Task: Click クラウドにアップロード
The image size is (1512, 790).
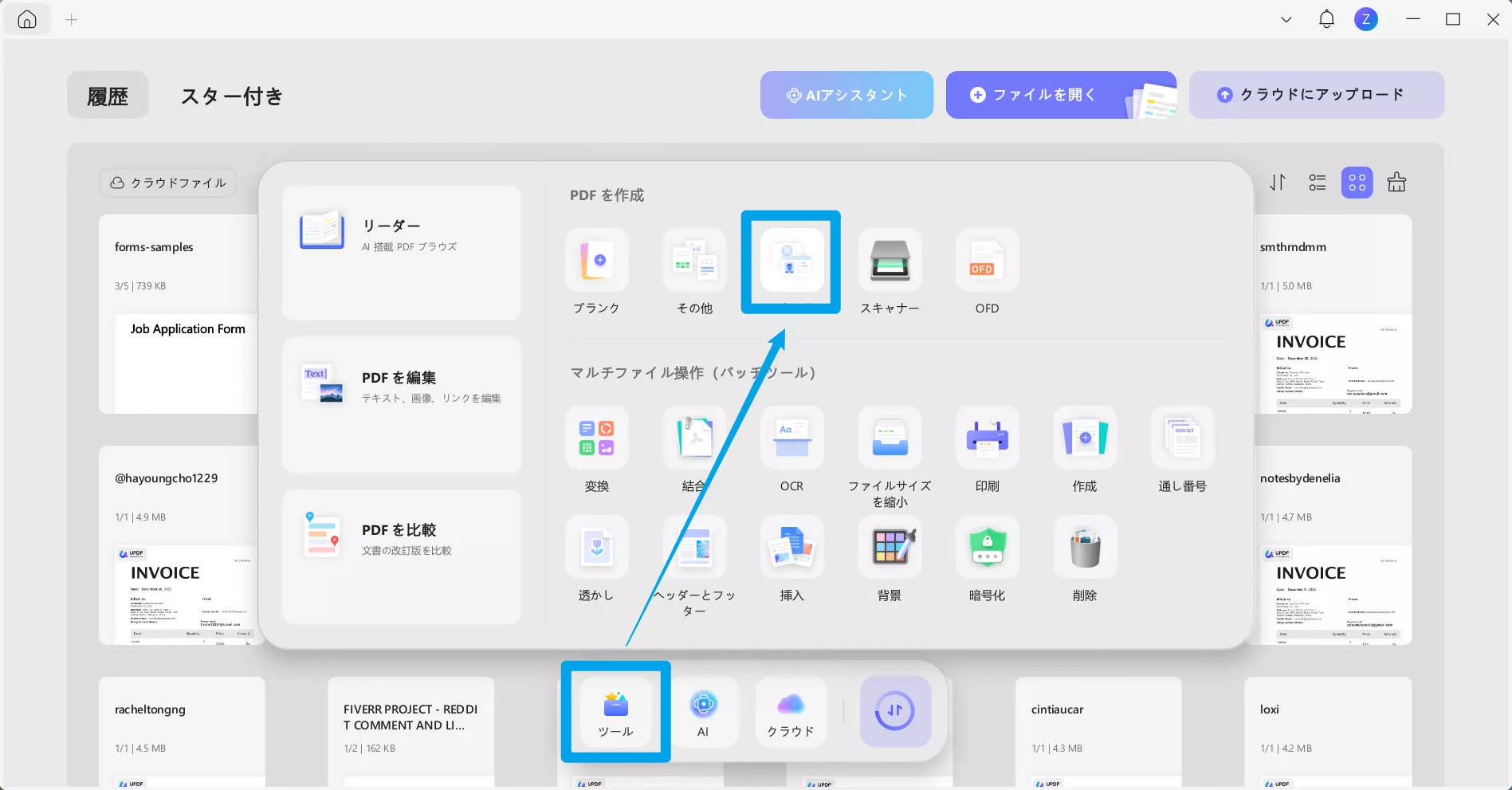Action: tap(1316, 94)
